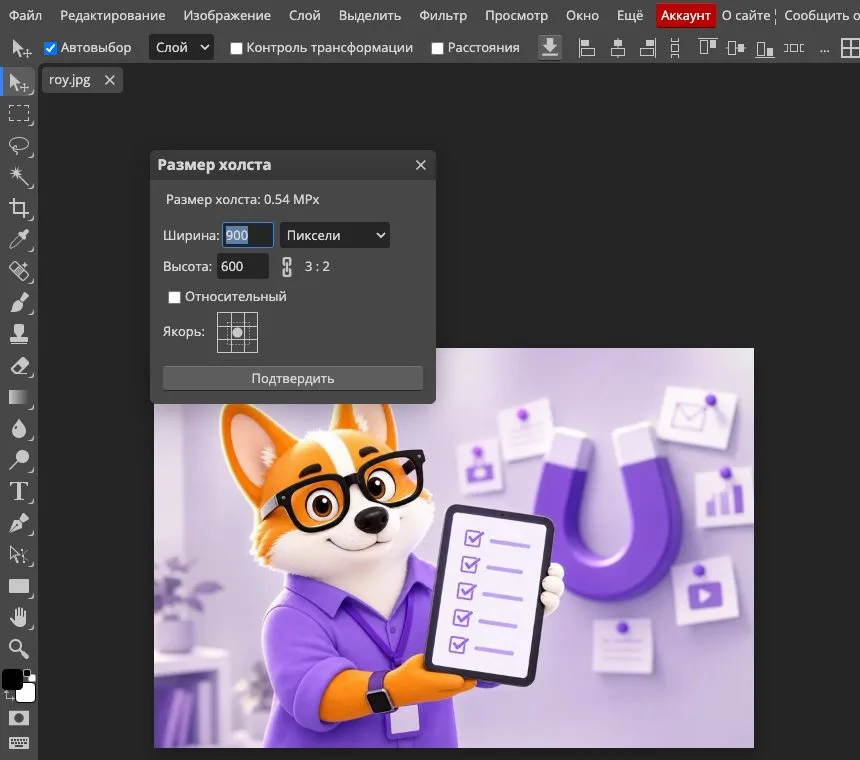
Task: Select the Healing Brush tool
Action: point(19,271)
